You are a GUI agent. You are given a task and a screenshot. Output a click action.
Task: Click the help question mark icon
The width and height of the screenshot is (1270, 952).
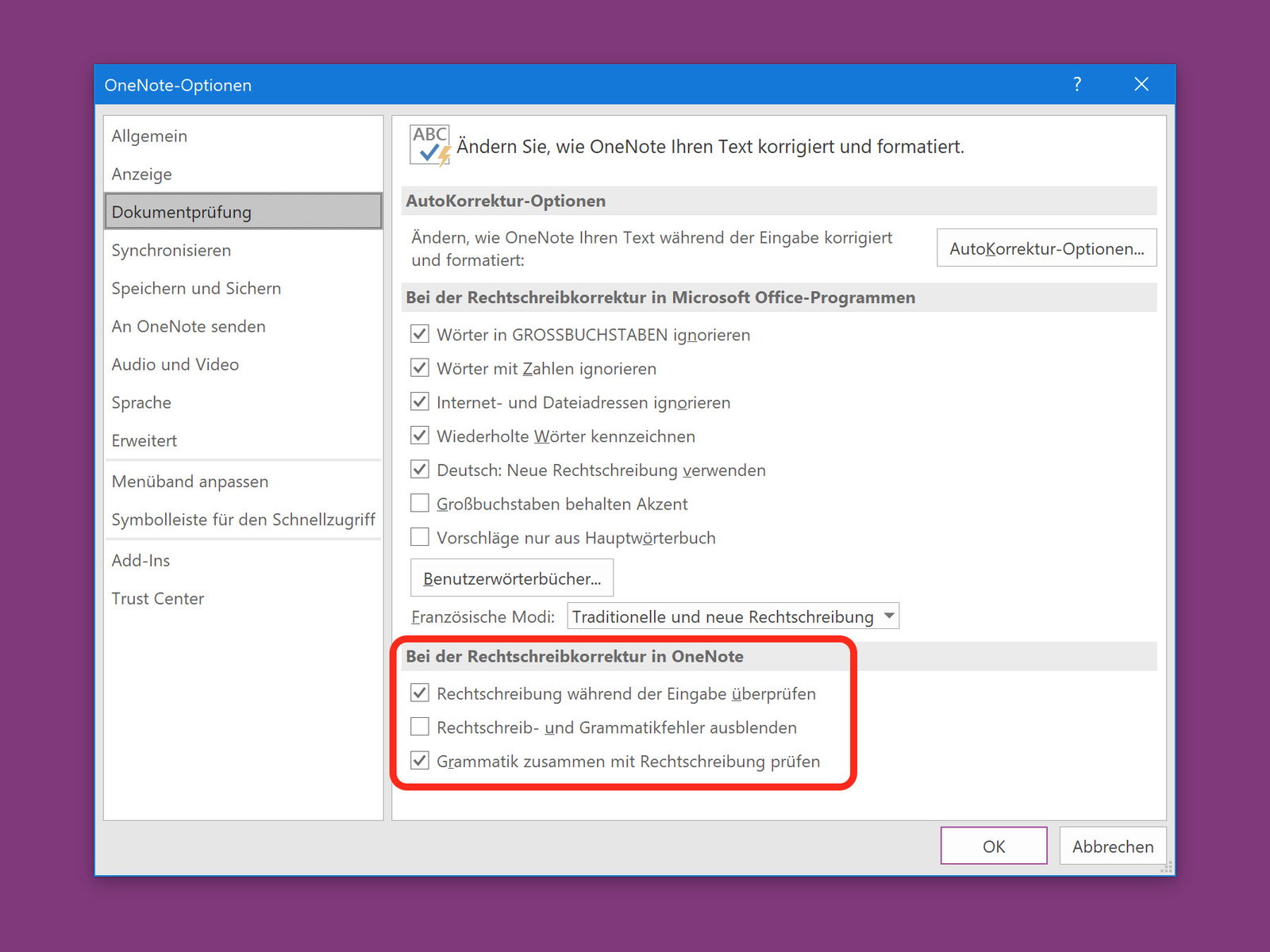pyautogui.click(x=1077, y=84)
